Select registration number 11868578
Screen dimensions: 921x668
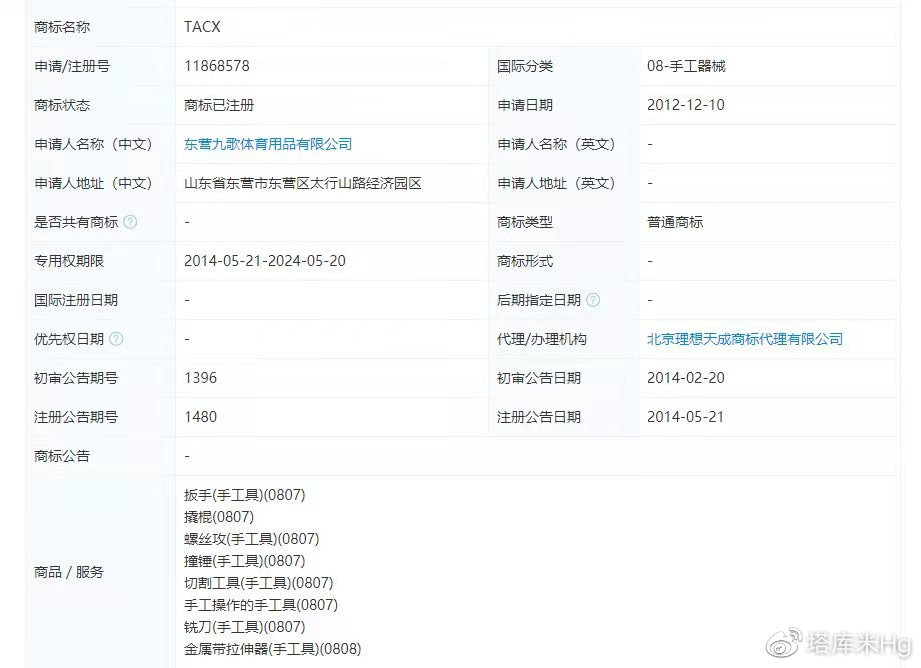coord(217,66)
